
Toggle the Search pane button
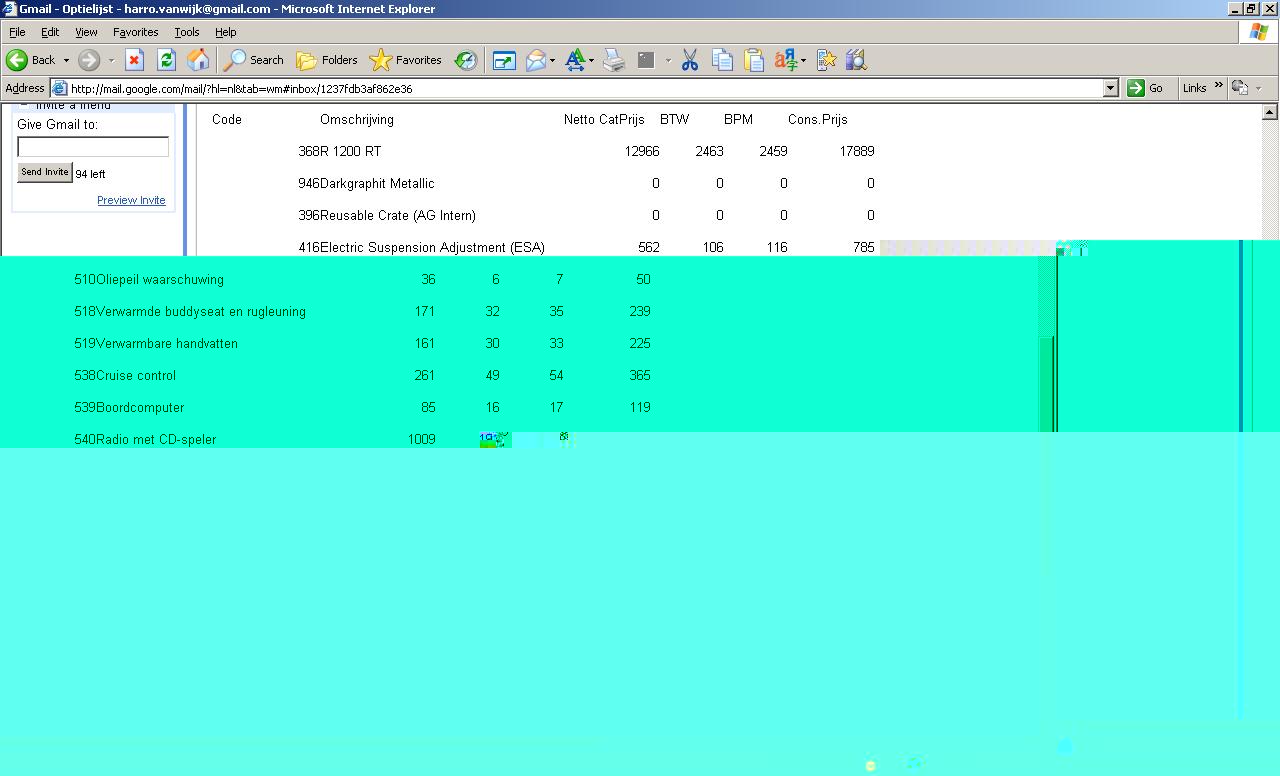click(253, 60)
